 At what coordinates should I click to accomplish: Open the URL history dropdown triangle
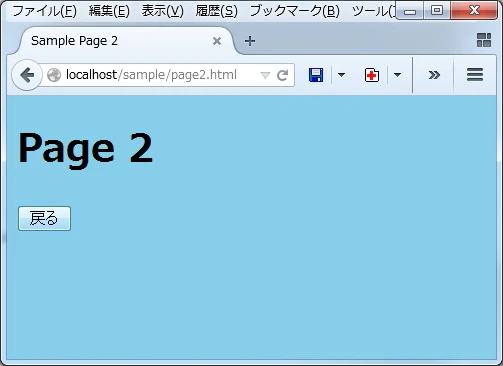click(x=265, y=76)
